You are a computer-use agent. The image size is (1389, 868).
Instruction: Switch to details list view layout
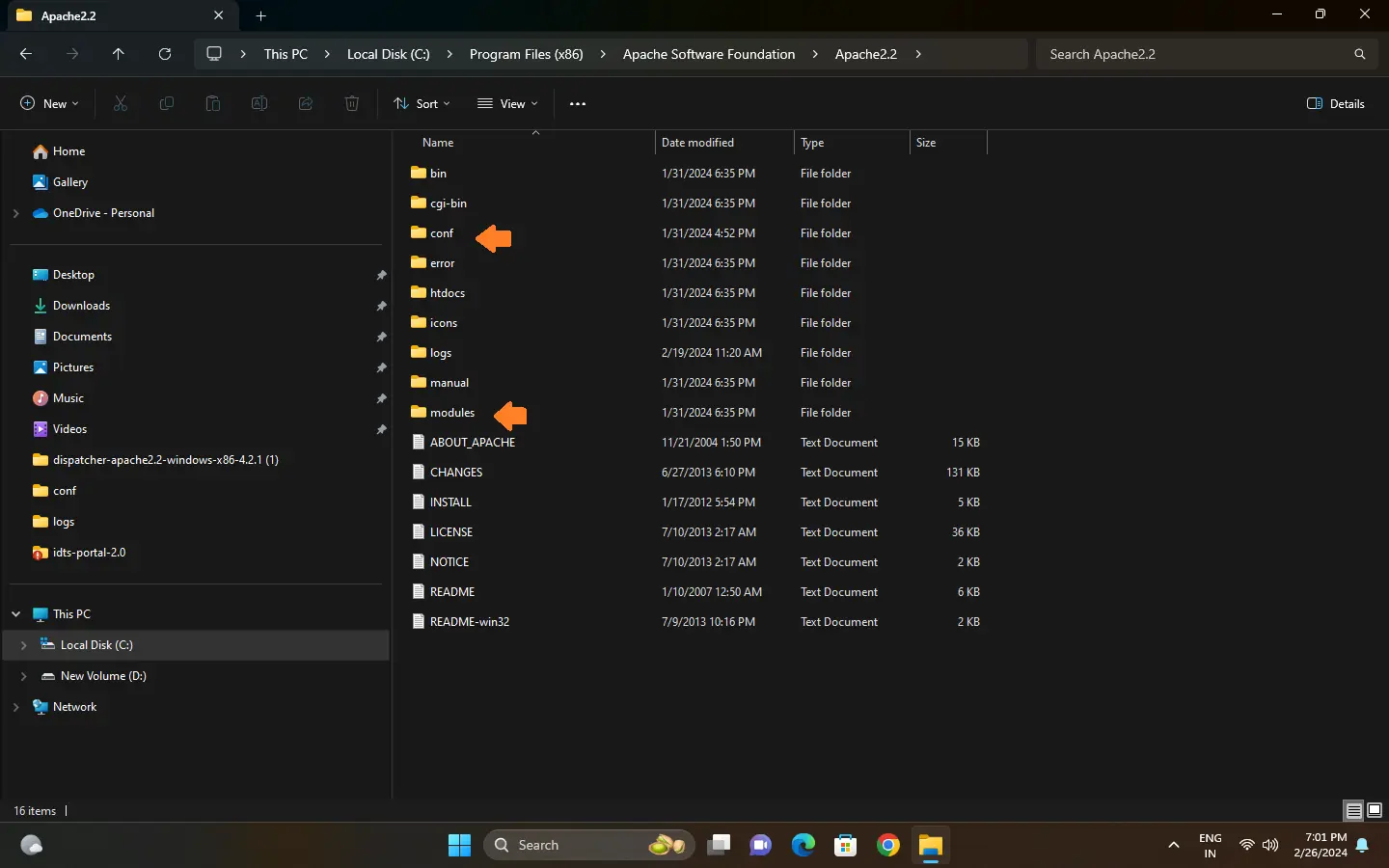1353,810
